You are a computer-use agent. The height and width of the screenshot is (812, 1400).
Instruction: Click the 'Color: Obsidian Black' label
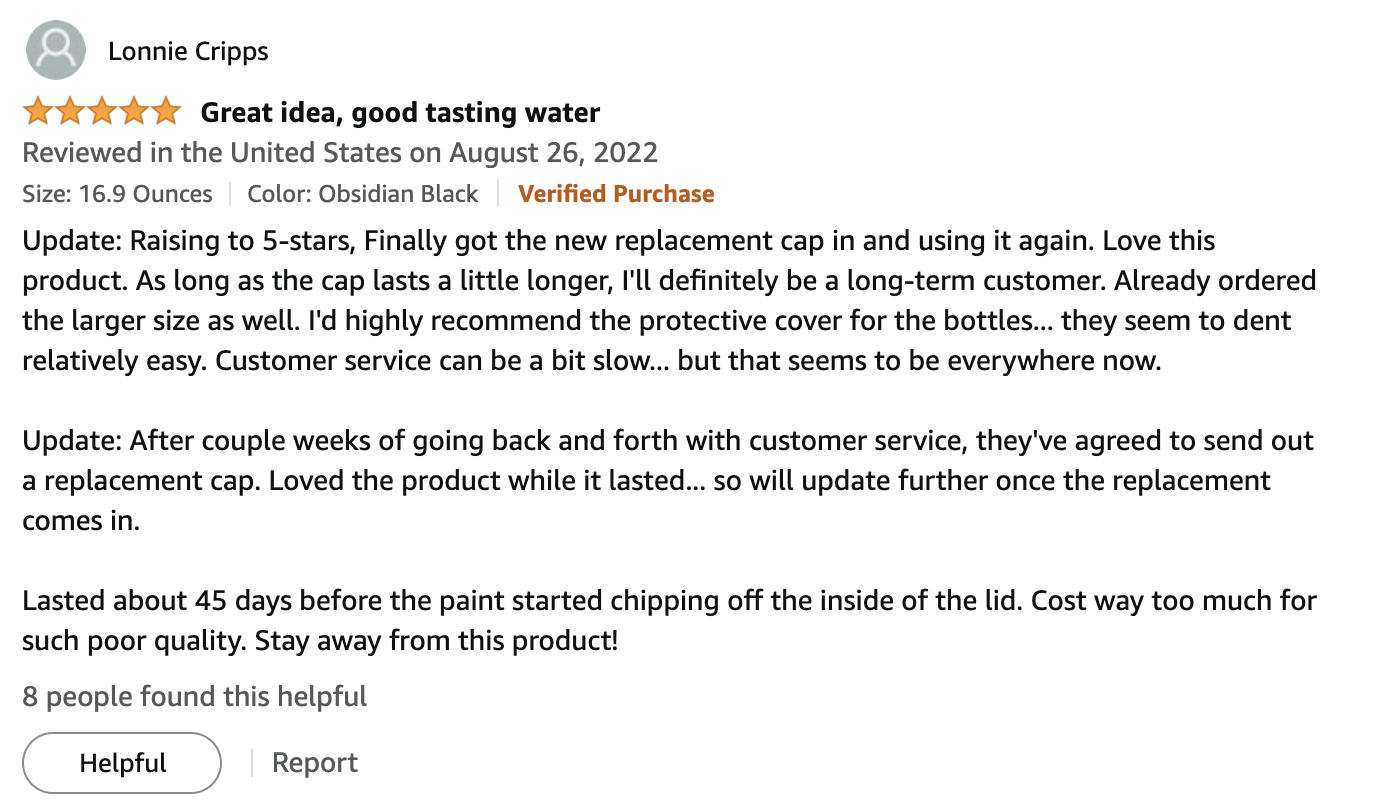[363, 194]
